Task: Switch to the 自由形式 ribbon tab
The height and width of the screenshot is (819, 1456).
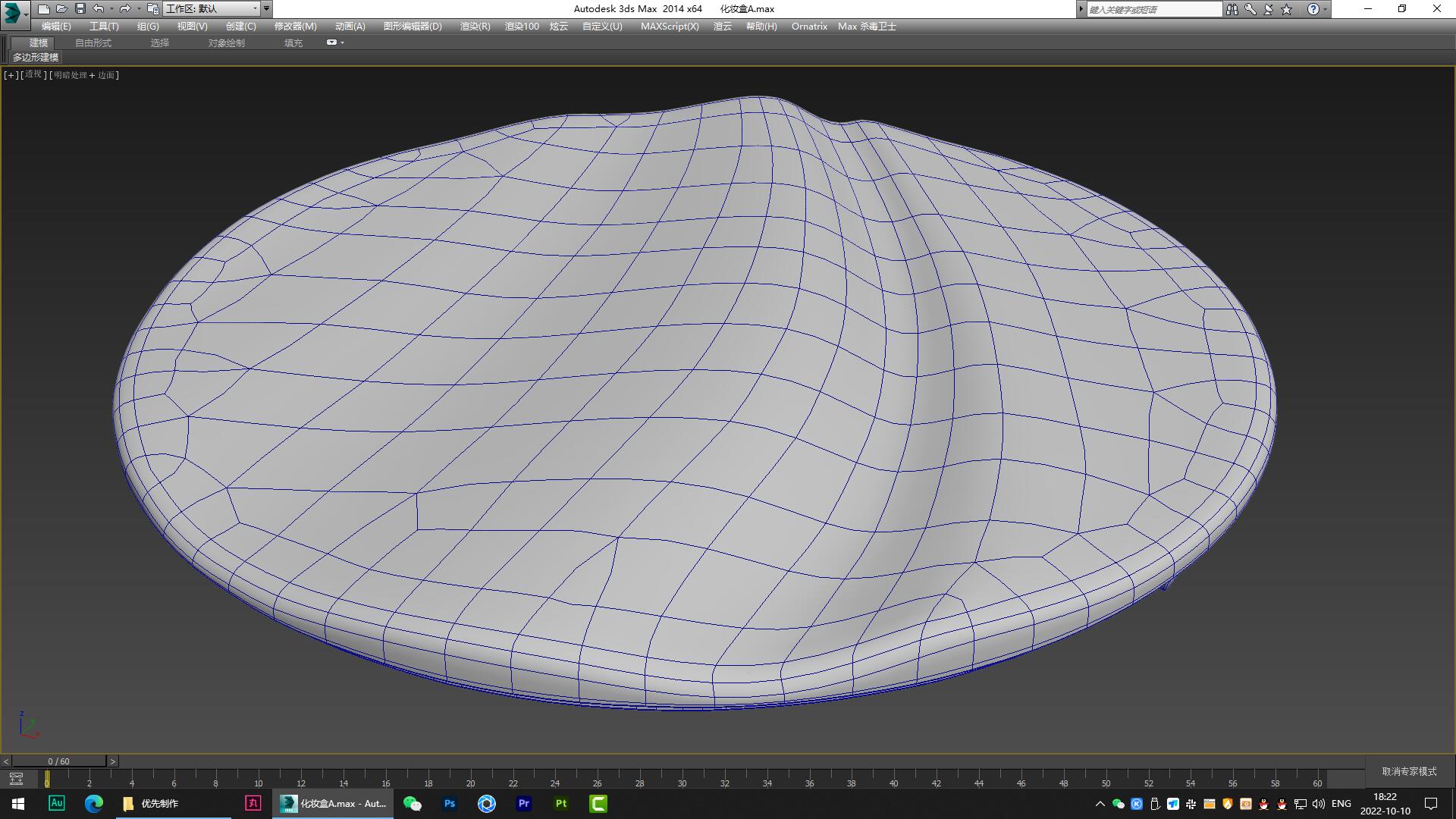Action: point(93,42)
